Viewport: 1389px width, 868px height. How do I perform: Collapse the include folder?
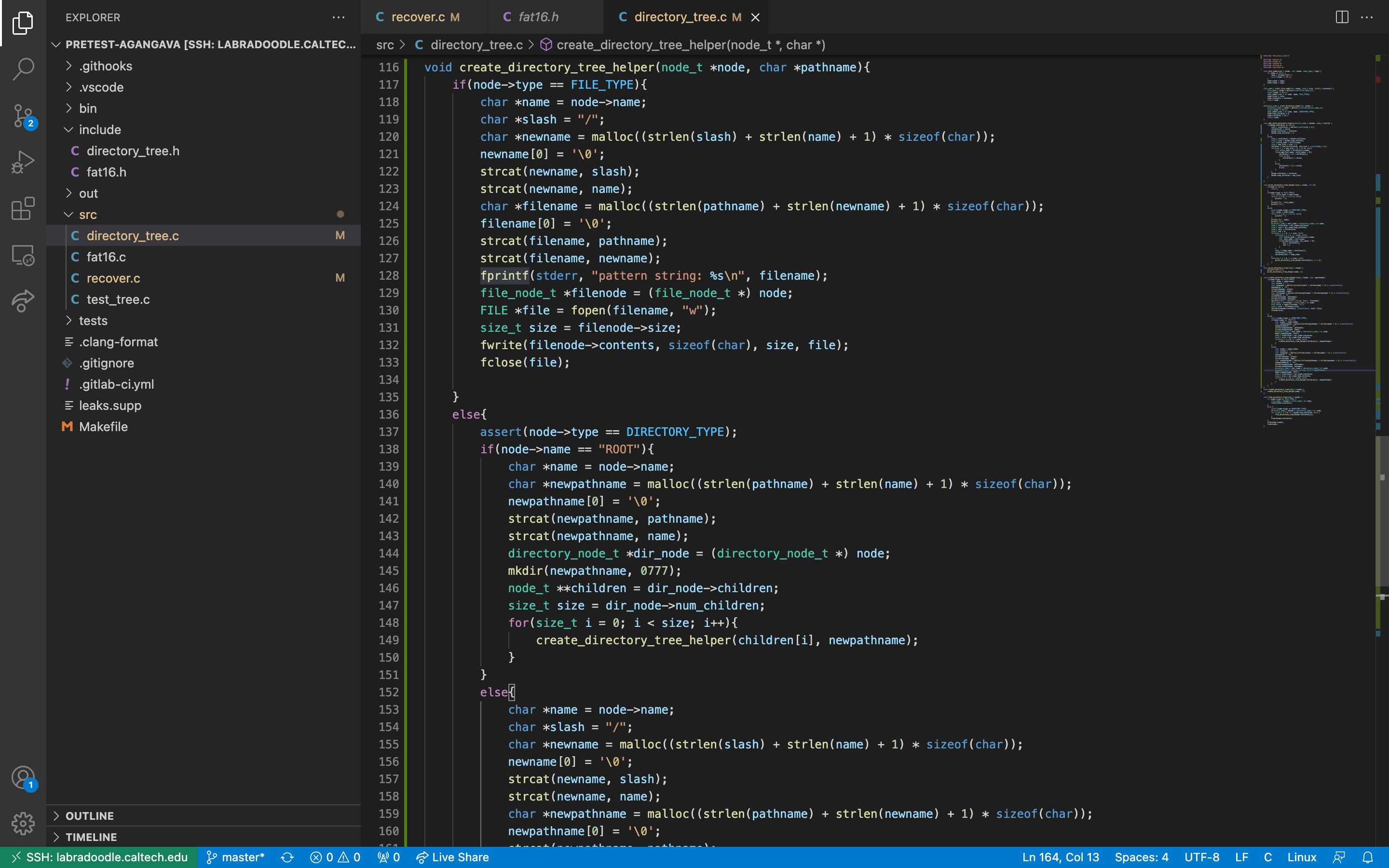click(99, 130)
